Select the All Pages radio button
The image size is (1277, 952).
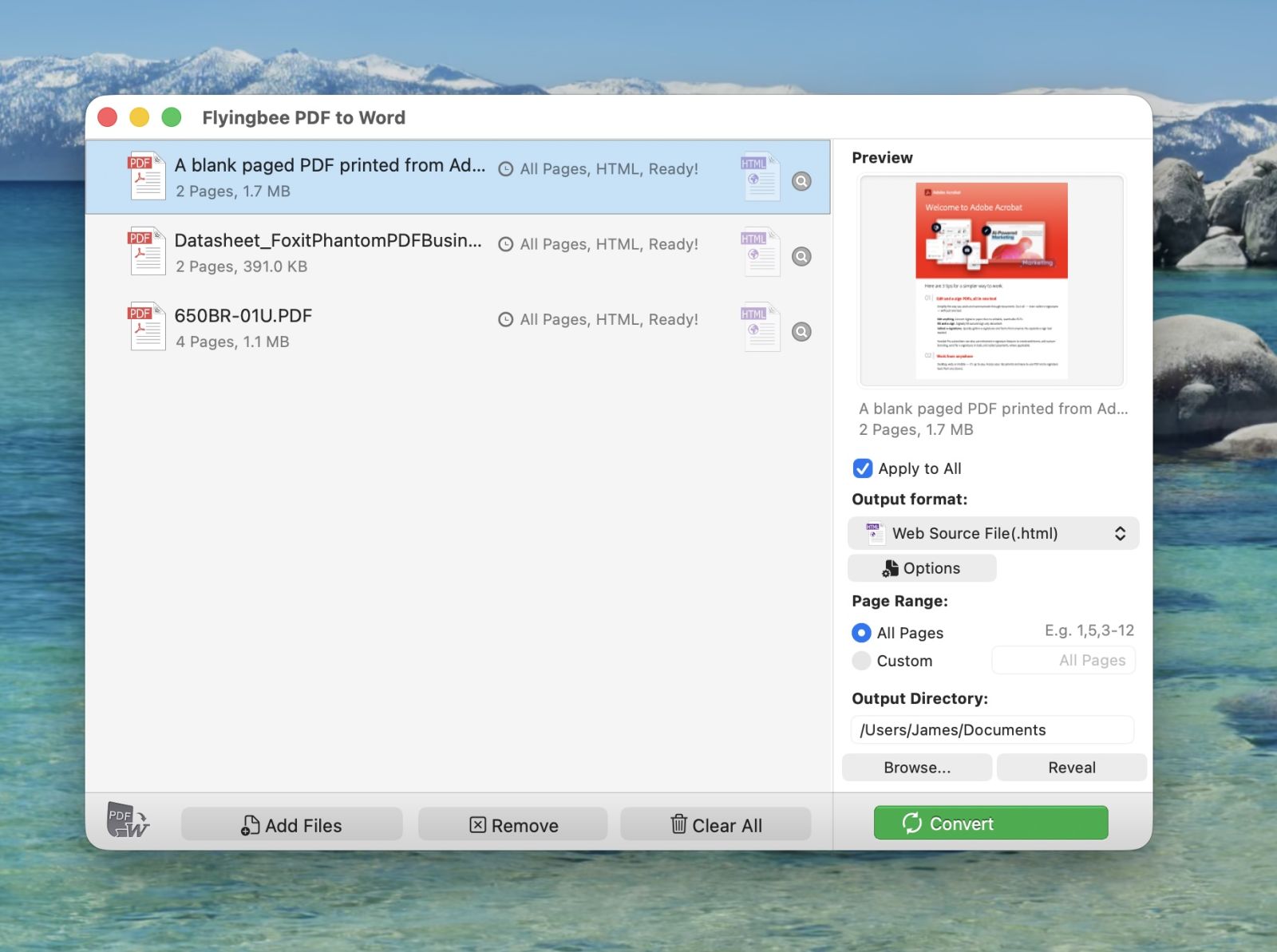tap(861, 633)
